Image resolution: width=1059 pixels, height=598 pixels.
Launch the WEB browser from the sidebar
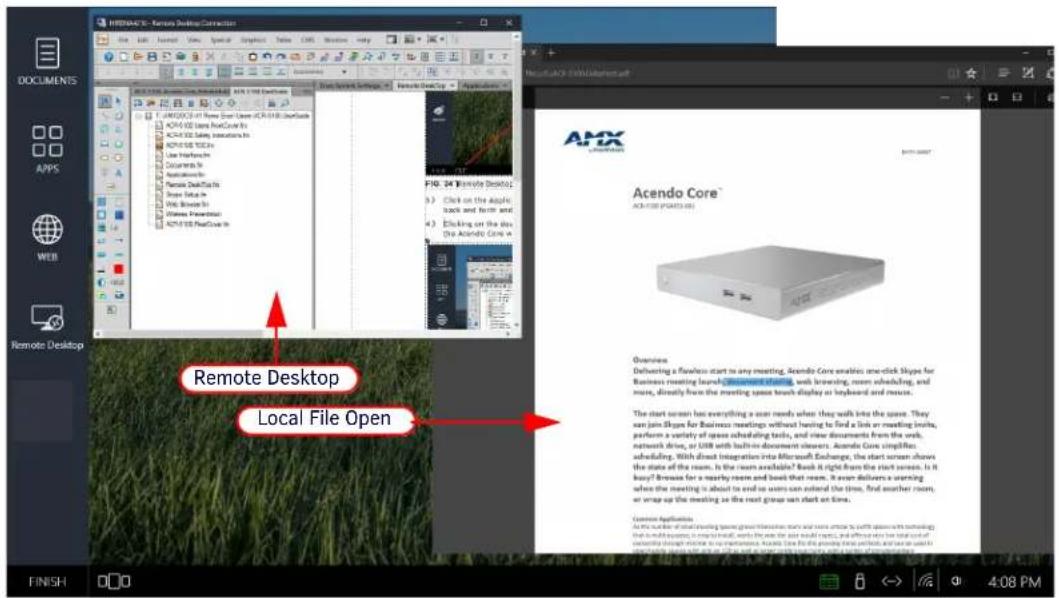click(x=47, y=237)
